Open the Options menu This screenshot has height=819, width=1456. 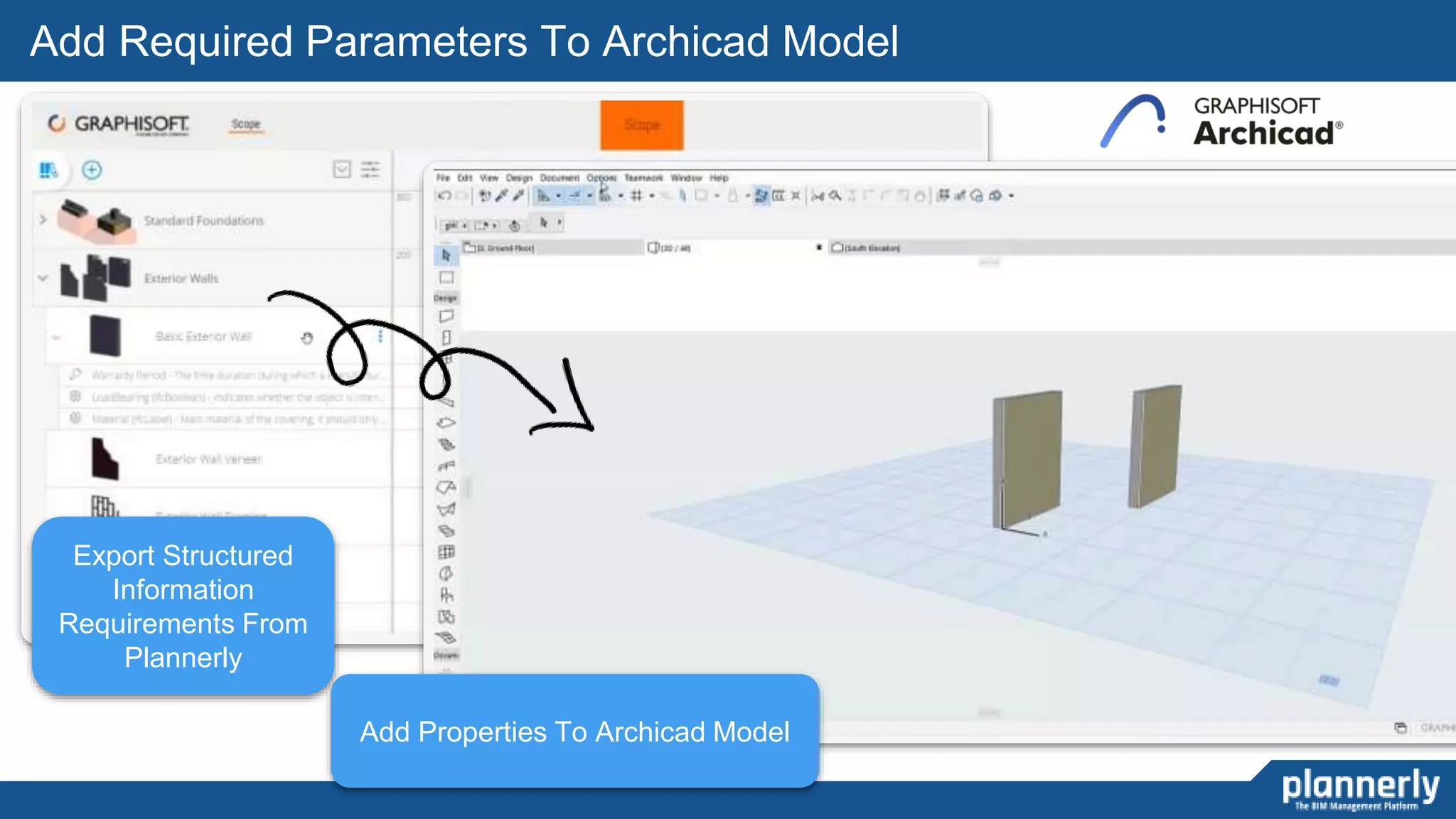(x=601, y=178)
